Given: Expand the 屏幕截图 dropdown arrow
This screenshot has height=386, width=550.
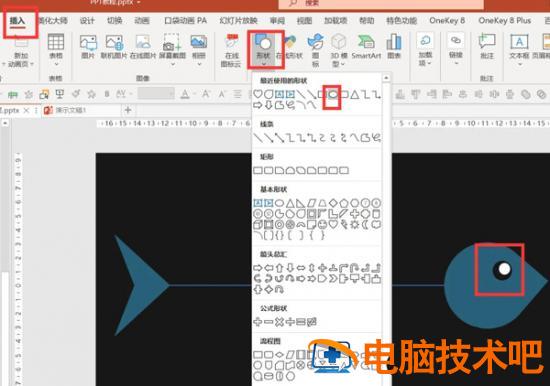Looking at the screenshot, I should [x=172, y=64].
